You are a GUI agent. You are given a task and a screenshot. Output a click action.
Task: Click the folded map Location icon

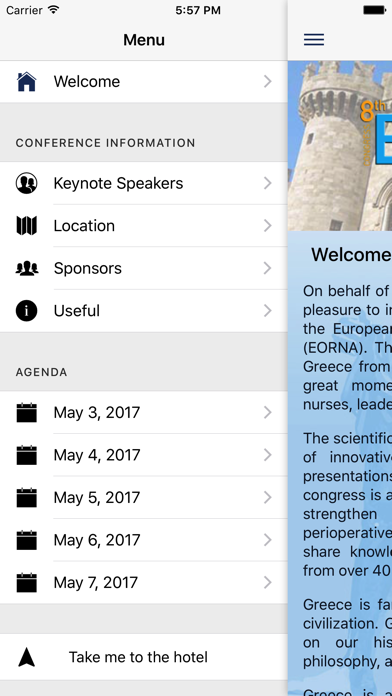[27, 225]
